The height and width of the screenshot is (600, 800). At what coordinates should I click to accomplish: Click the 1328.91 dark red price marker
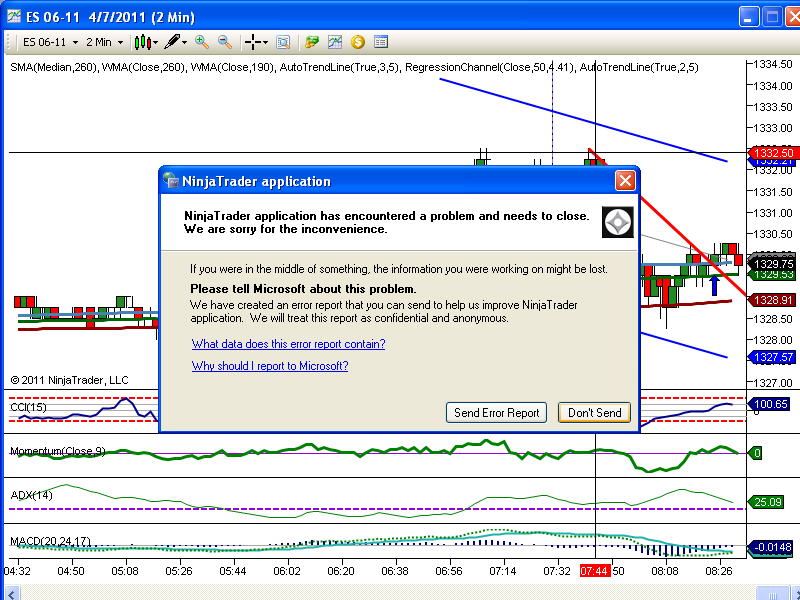(x=772, y=299)
